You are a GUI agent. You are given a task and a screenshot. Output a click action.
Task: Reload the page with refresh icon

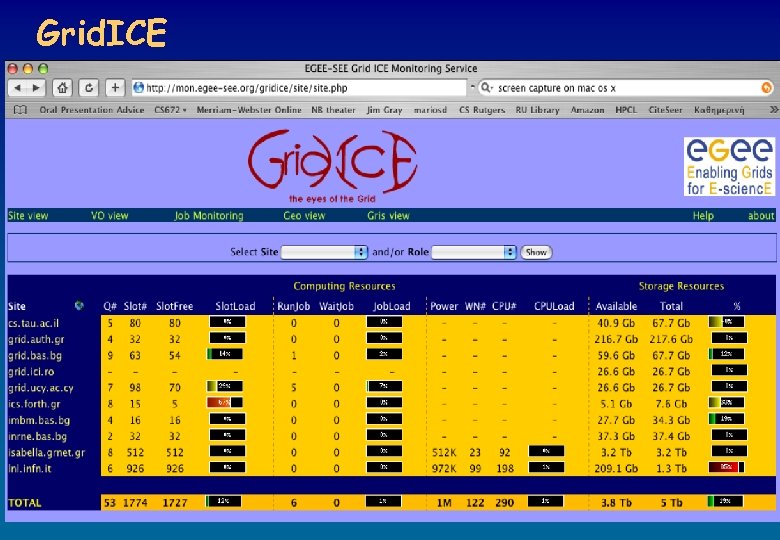tap(89, 88)
